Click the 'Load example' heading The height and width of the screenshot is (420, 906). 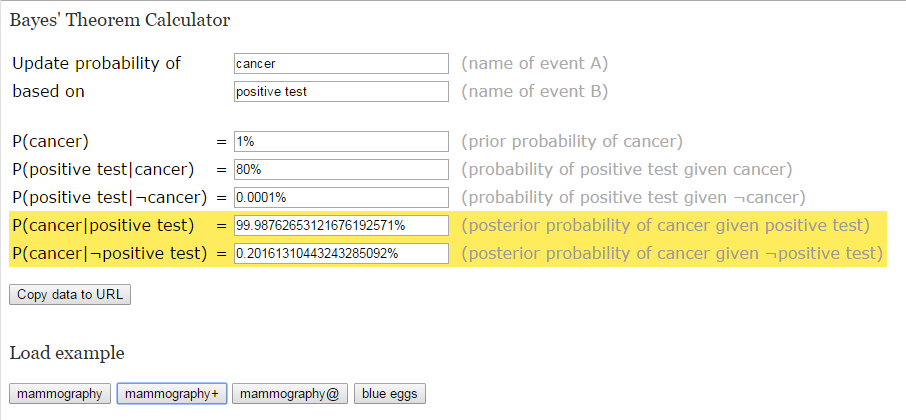point(67,353)
